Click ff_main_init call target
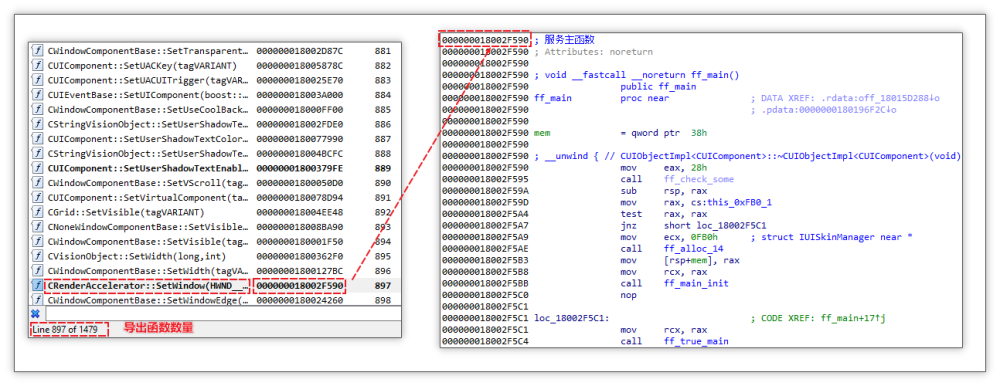Screen dimensions: 1000x386 [x=696, y=283]
